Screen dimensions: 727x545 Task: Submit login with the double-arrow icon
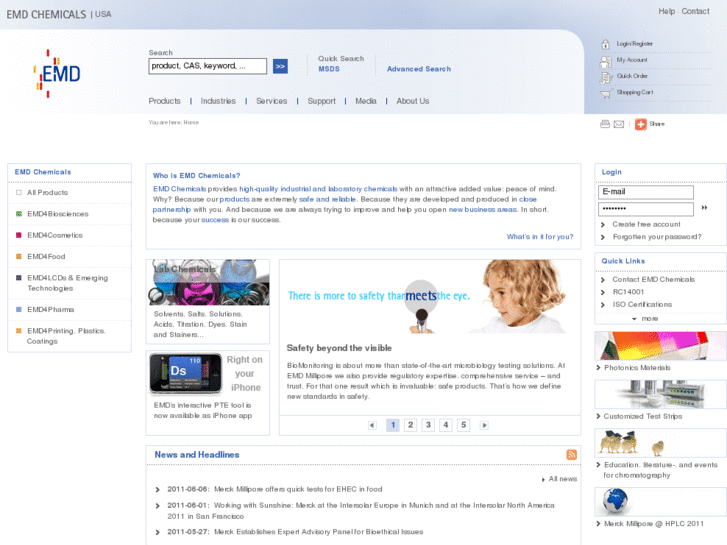coord(704,208)
